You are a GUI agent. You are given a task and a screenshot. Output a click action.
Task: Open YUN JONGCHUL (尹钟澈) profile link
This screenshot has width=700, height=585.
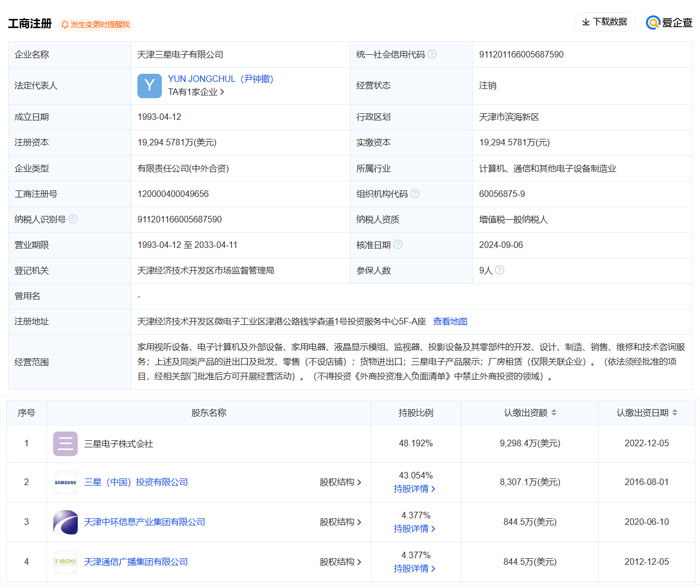tap(221, 79)
